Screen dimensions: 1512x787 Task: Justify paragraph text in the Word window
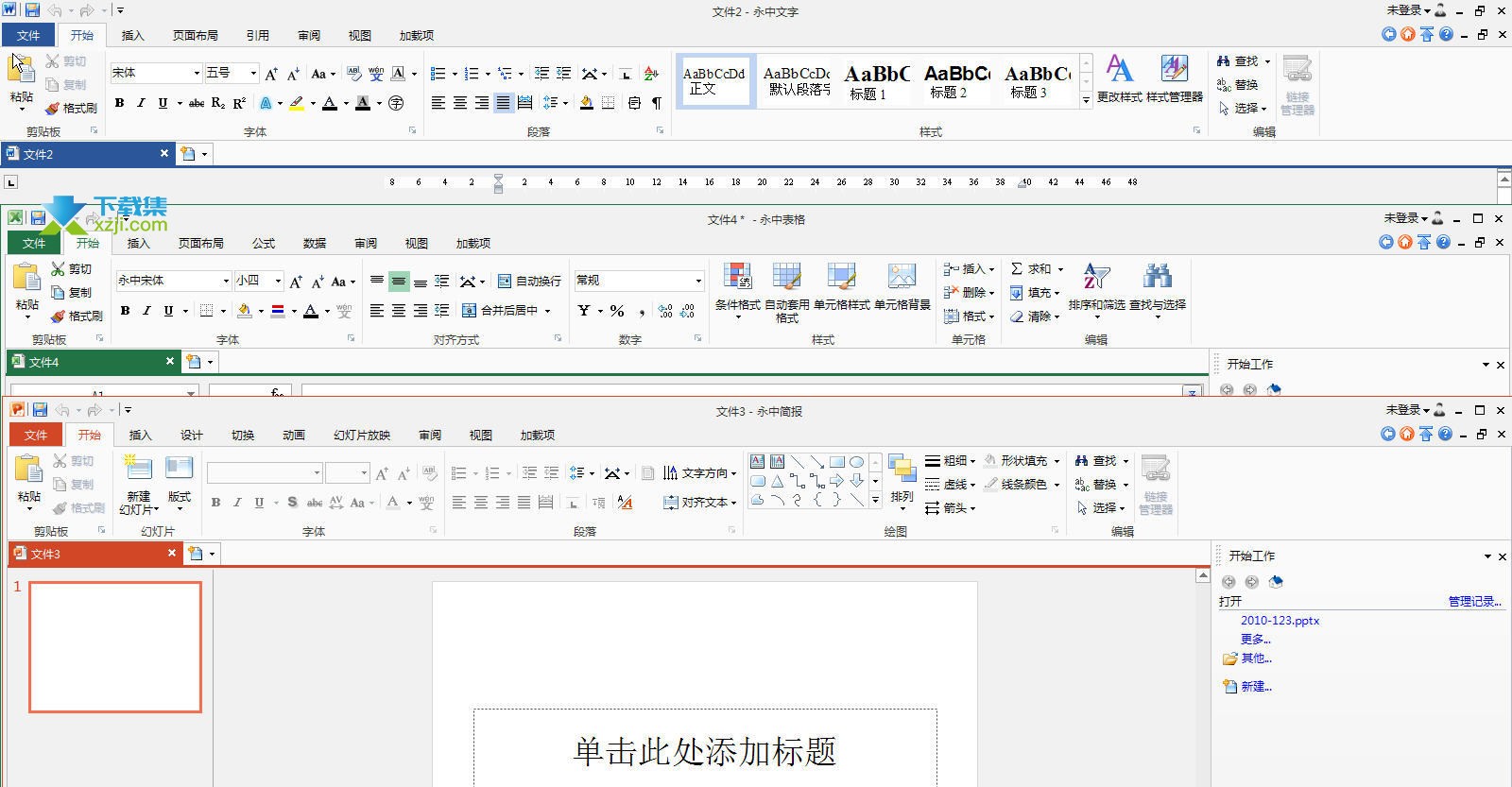(504, 103)
